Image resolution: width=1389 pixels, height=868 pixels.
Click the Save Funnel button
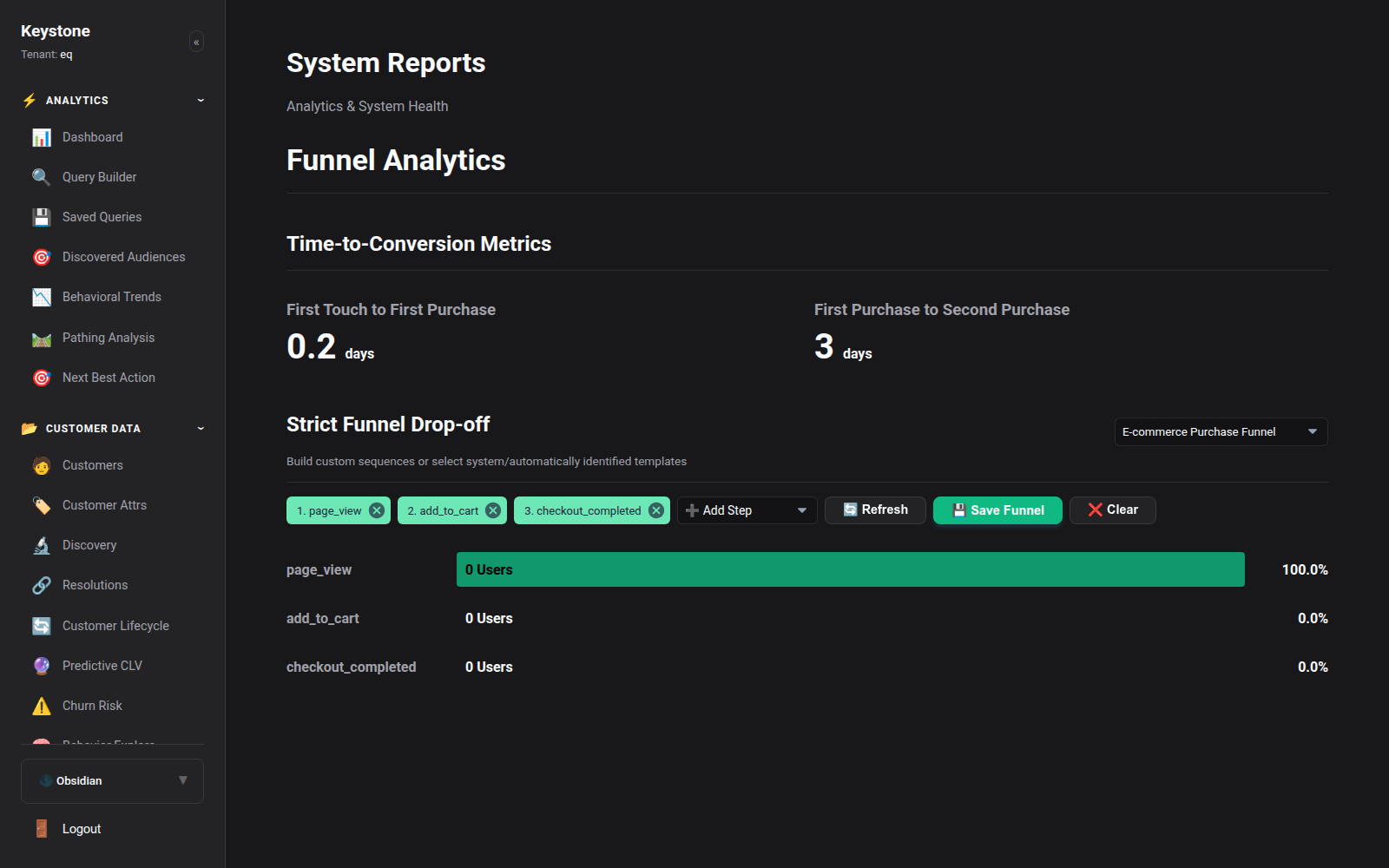(997, 510)
